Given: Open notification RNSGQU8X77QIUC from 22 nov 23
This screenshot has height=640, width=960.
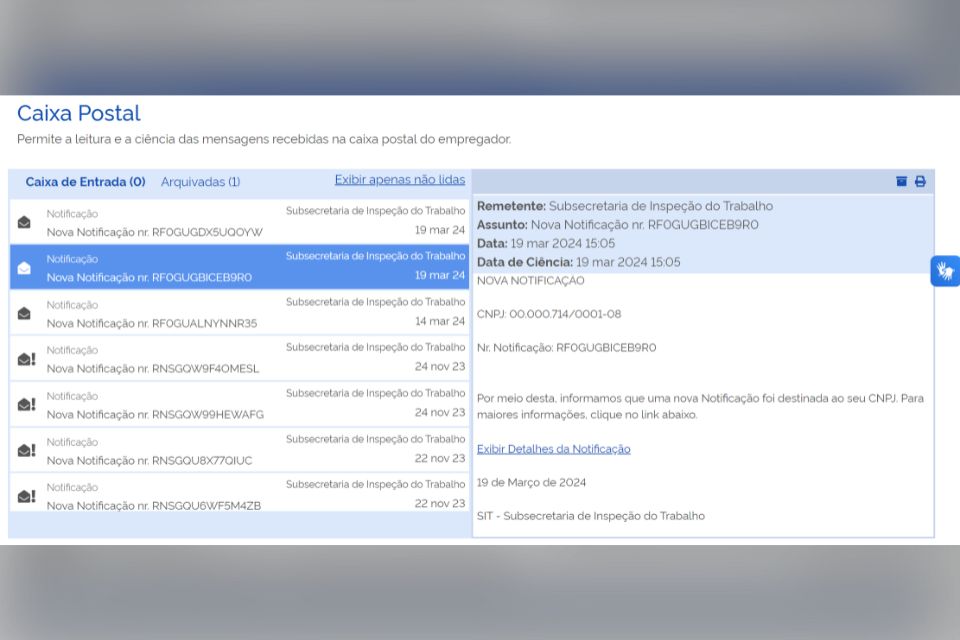Looking at the screenshot, I should pos(239,450).
